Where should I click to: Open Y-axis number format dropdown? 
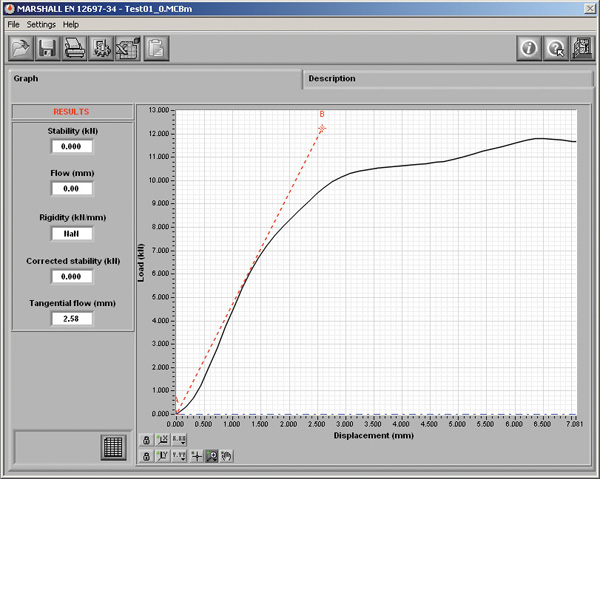[x=179, y=456]
